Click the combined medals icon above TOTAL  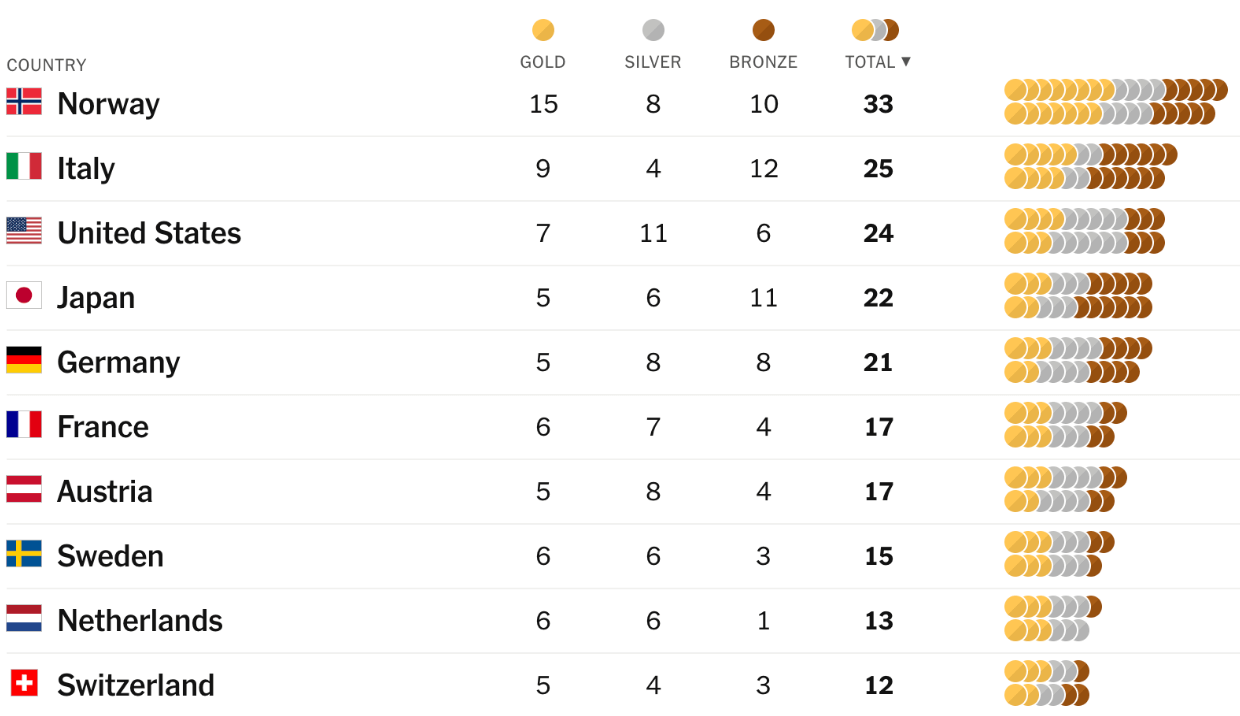pyautogui.click(x=875, y=30)
